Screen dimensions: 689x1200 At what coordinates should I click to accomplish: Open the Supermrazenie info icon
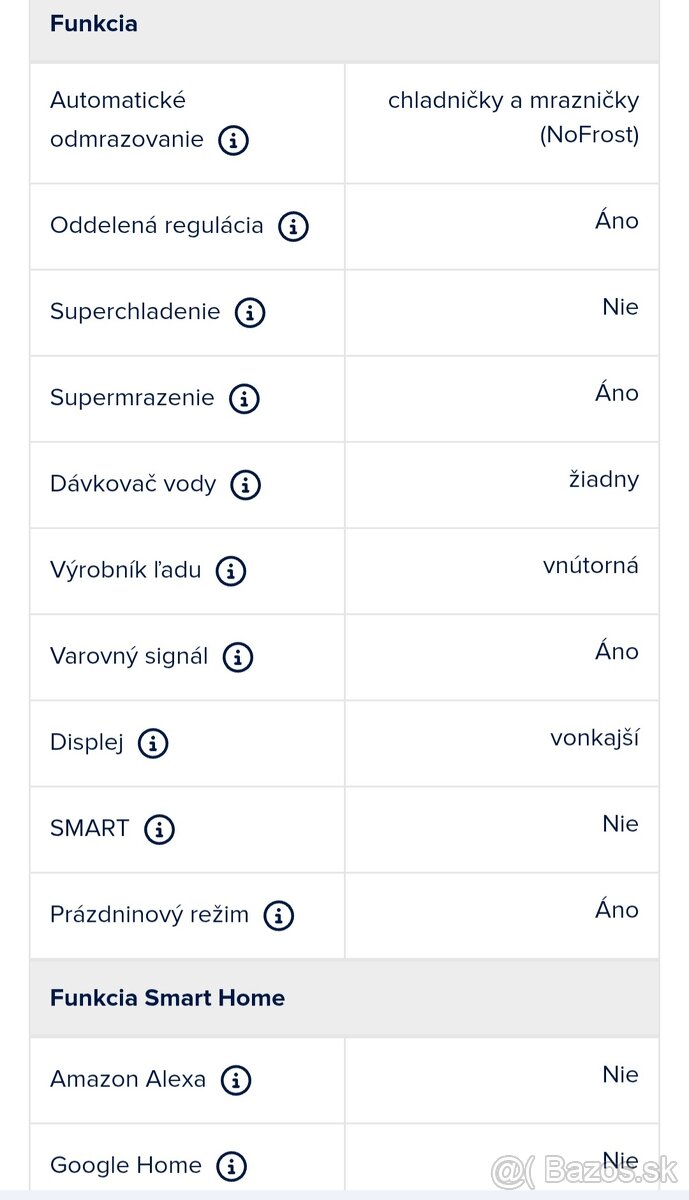[244, 399]
